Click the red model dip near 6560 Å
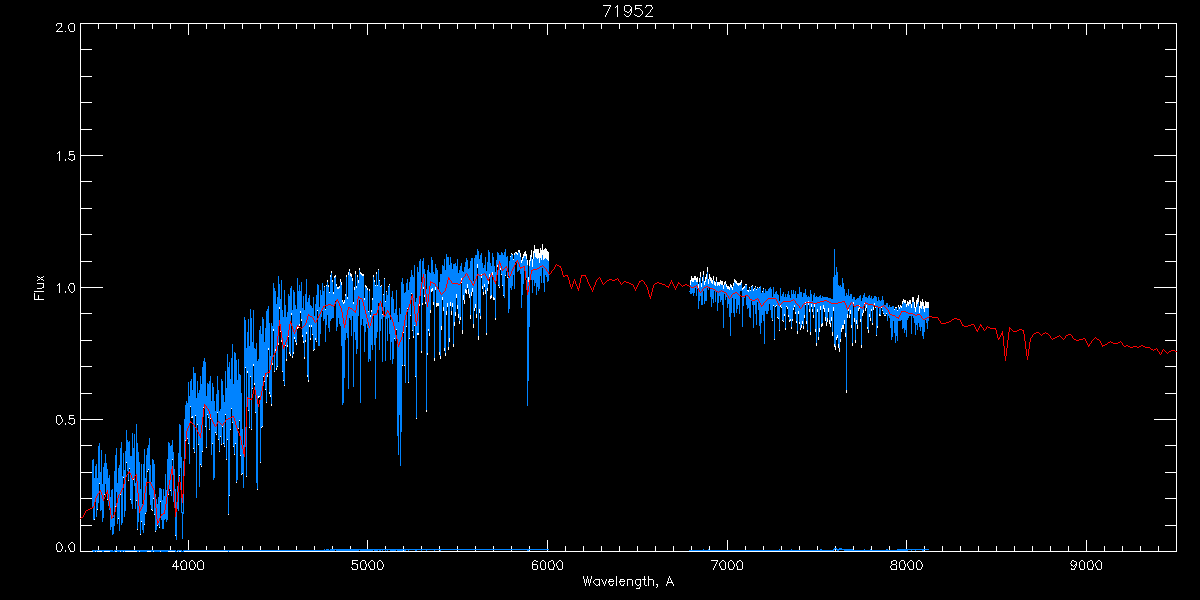The image size is (1200, 600). point(651,291)
